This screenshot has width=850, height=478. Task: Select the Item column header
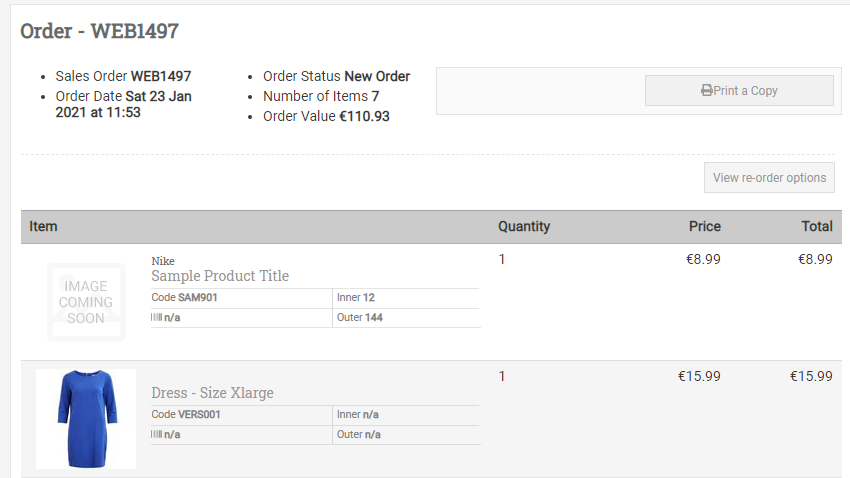43,227
